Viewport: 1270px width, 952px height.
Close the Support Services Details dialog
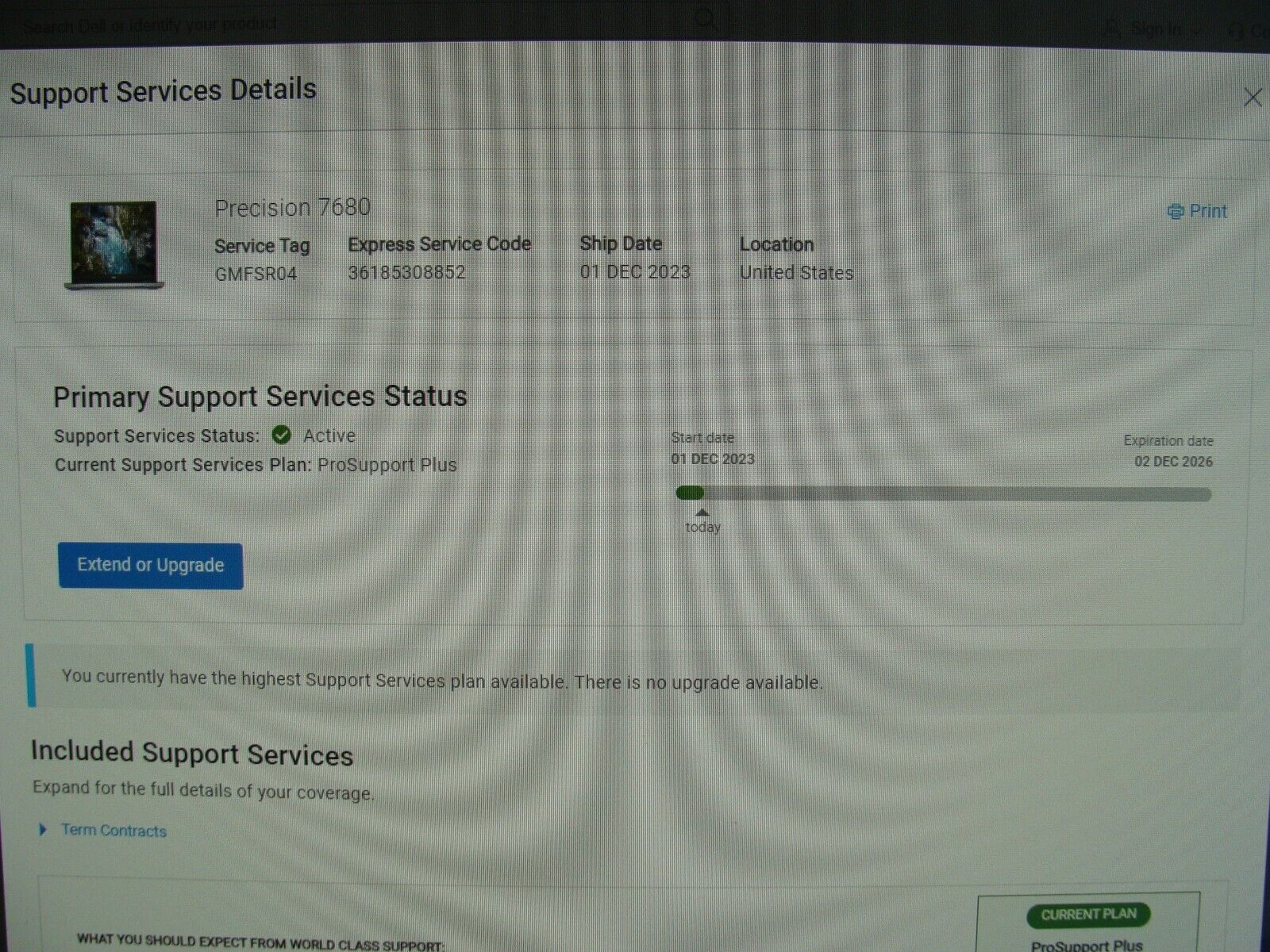[1253, 98]
